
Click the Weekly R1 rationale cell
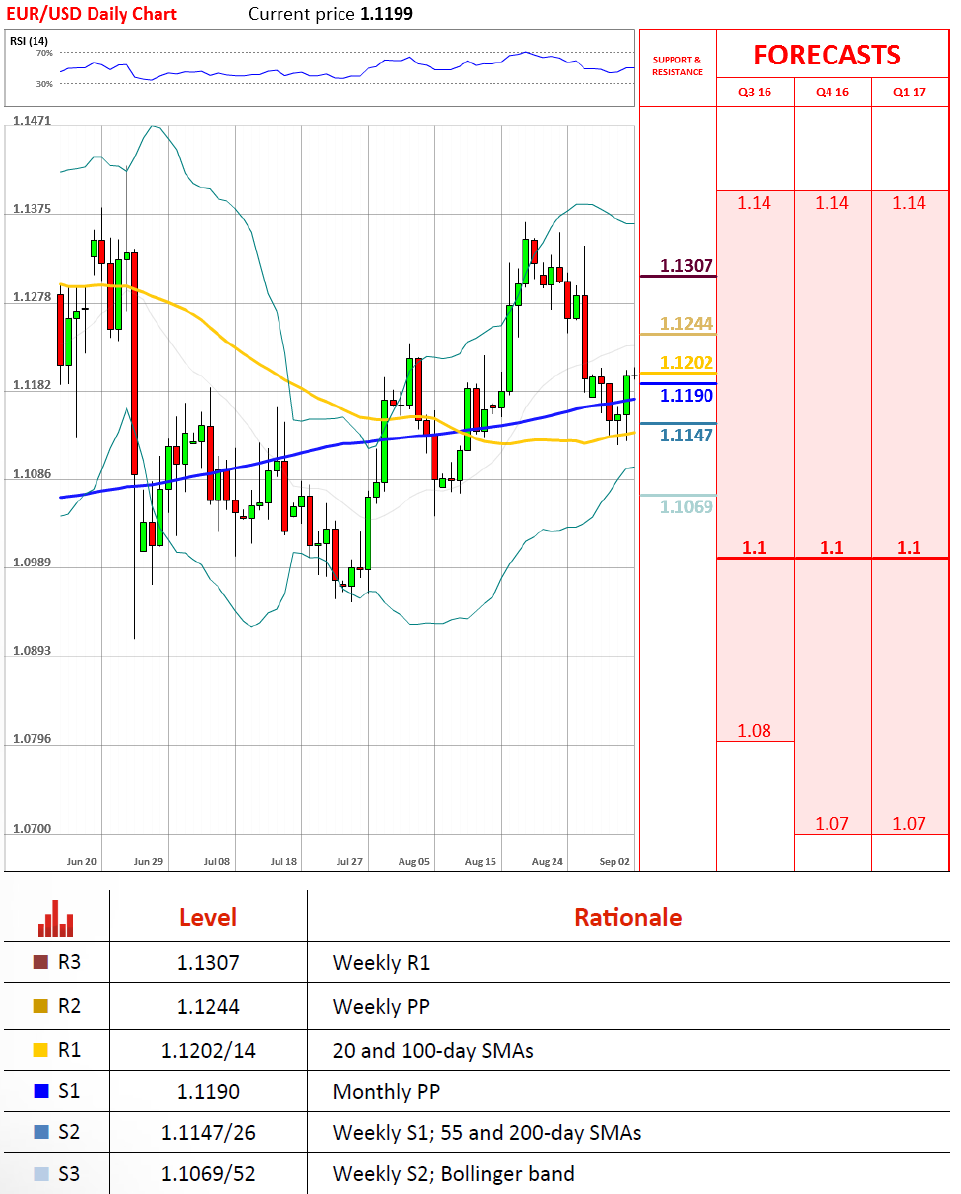coord(382,963)
